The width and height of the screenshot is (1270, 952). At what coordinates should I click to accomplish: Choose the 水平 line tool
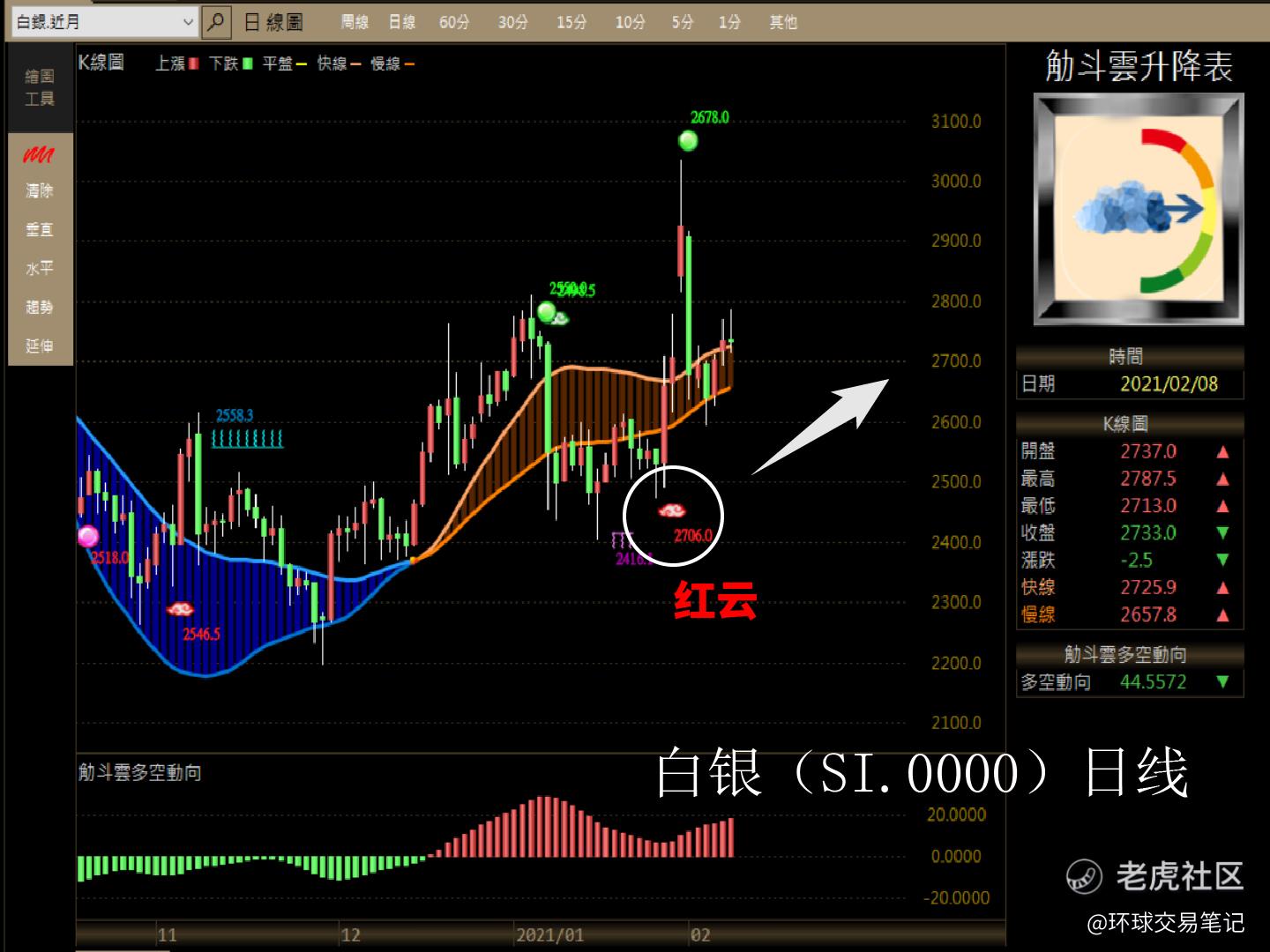40,268
